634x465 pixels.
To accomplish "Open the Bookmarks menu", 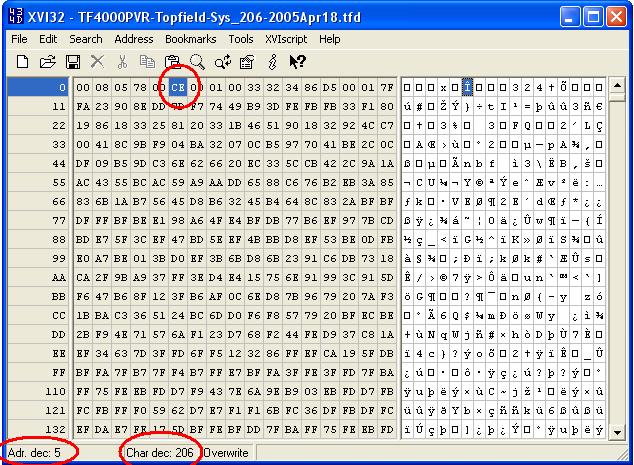I will [191, 39].
